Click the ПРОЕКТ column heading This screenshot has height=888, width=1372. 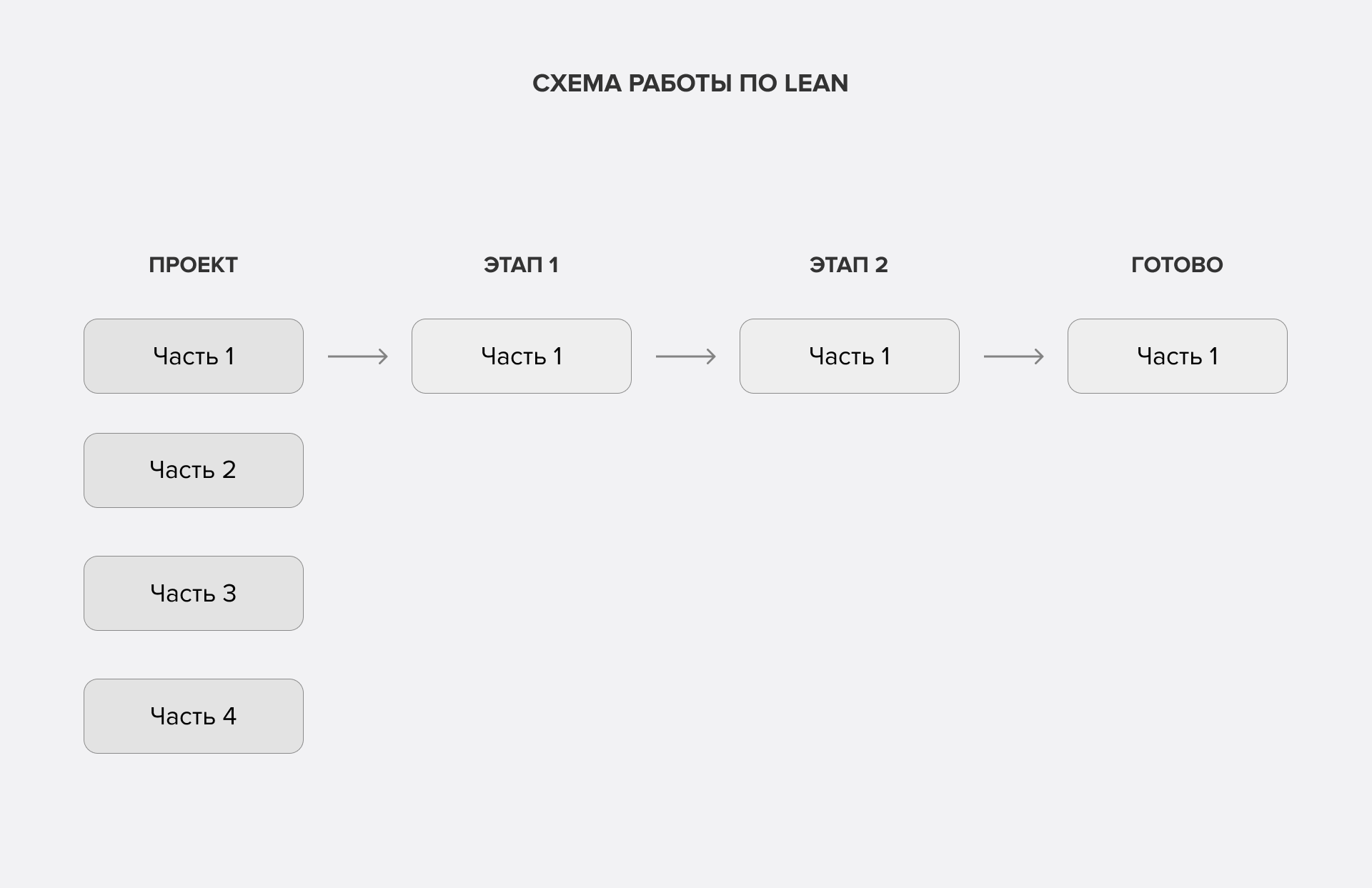coord(193,265)
